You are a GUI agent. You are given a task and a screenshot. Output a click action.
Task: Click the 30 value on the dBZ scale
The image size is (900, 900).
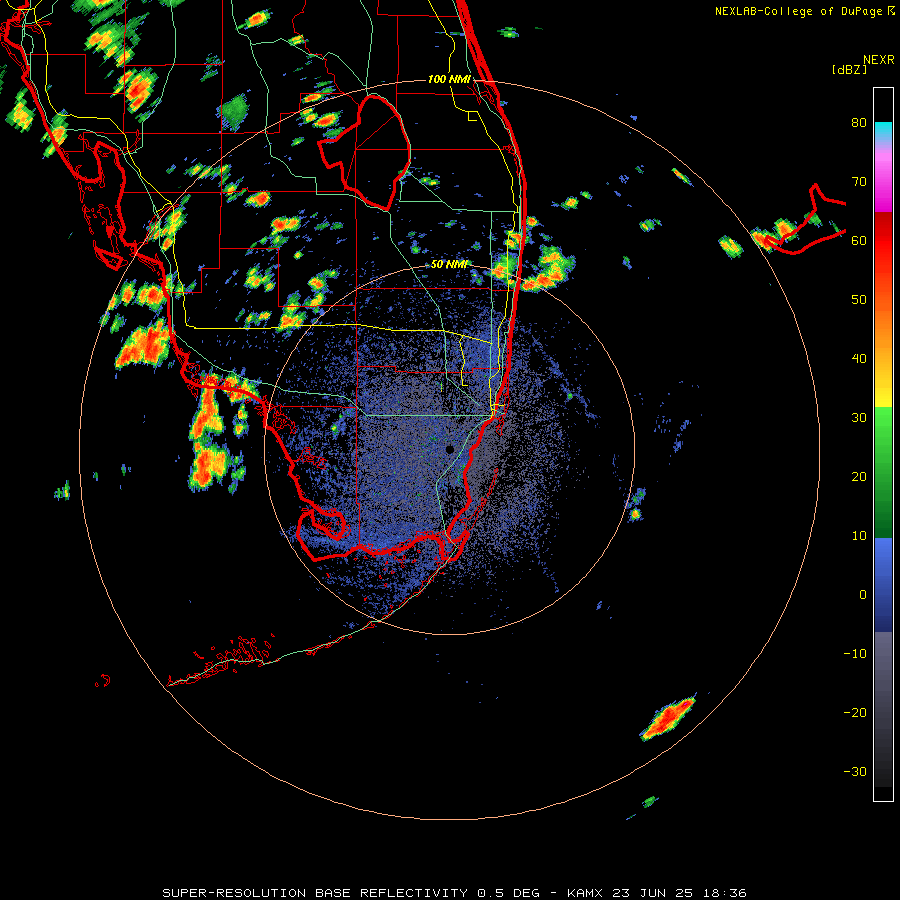tap(859, 418)
